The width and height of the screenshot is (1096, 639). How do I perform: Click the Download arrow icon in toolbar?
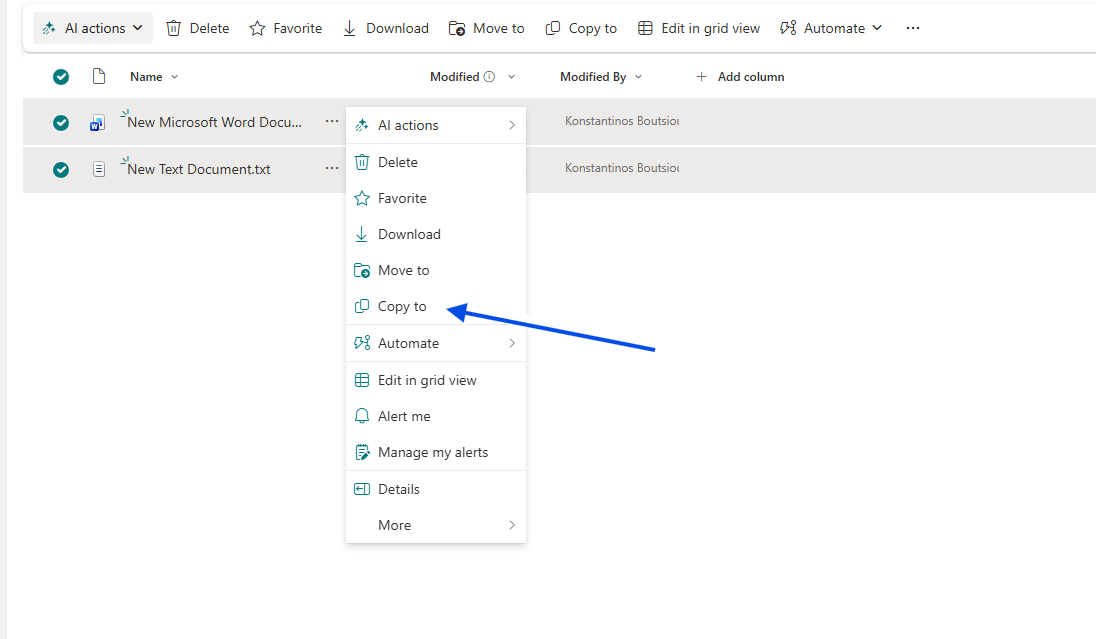click(x=350, y=28)
